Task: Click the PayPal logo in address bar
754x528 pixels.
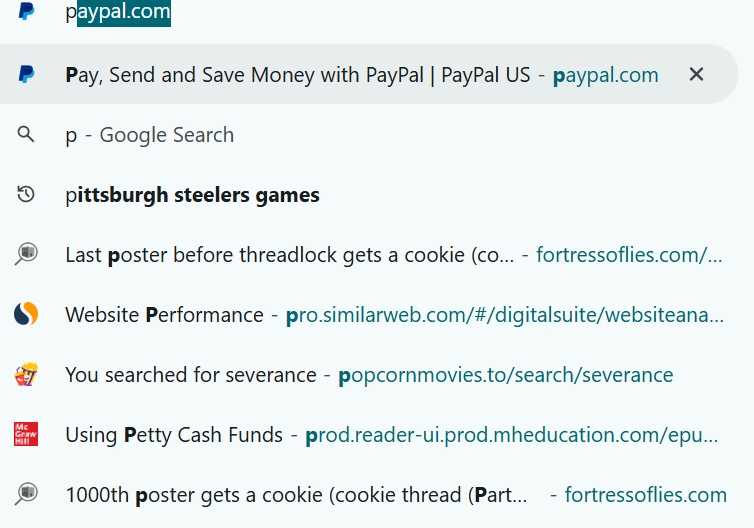Action: click(x=26, y=11)
